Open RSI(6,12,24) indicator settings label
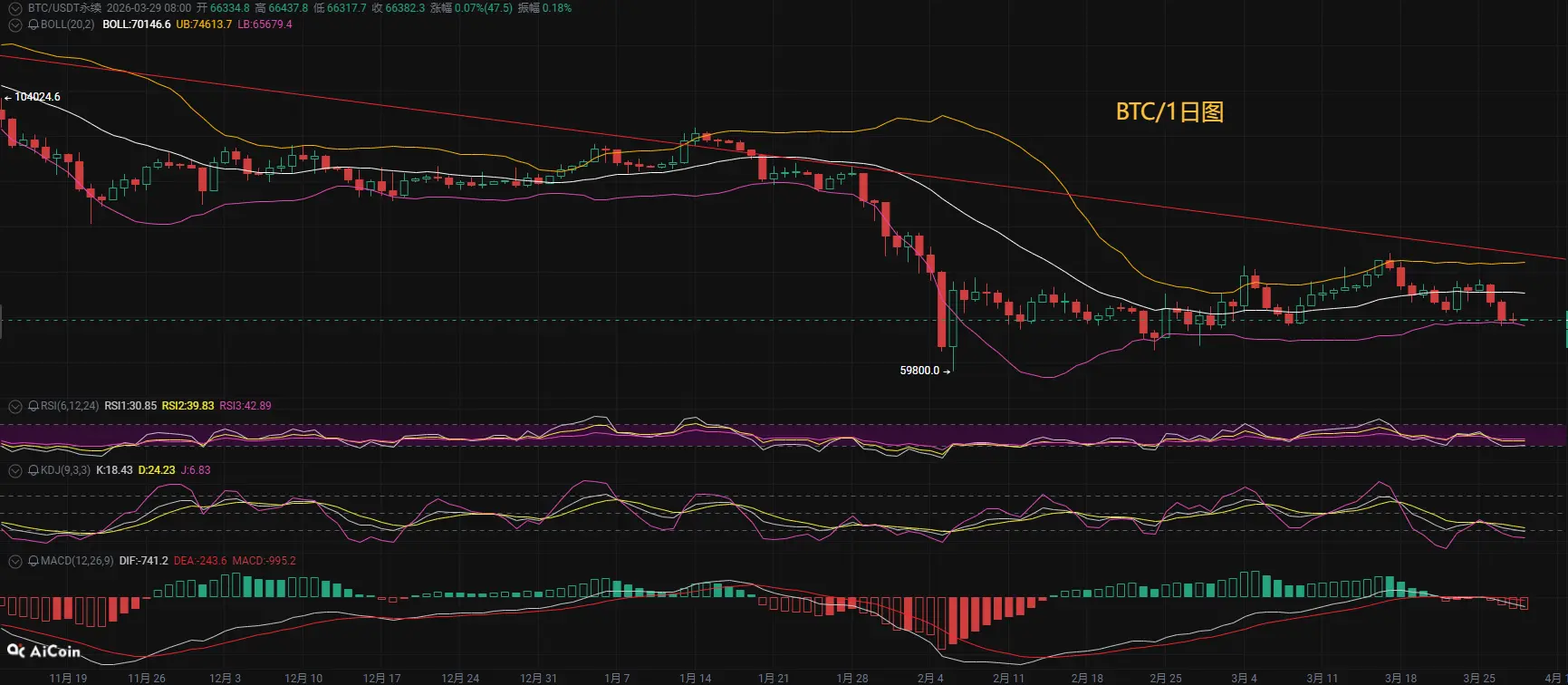The width and height of the screenshot is (1568, 685). (70, 406)
